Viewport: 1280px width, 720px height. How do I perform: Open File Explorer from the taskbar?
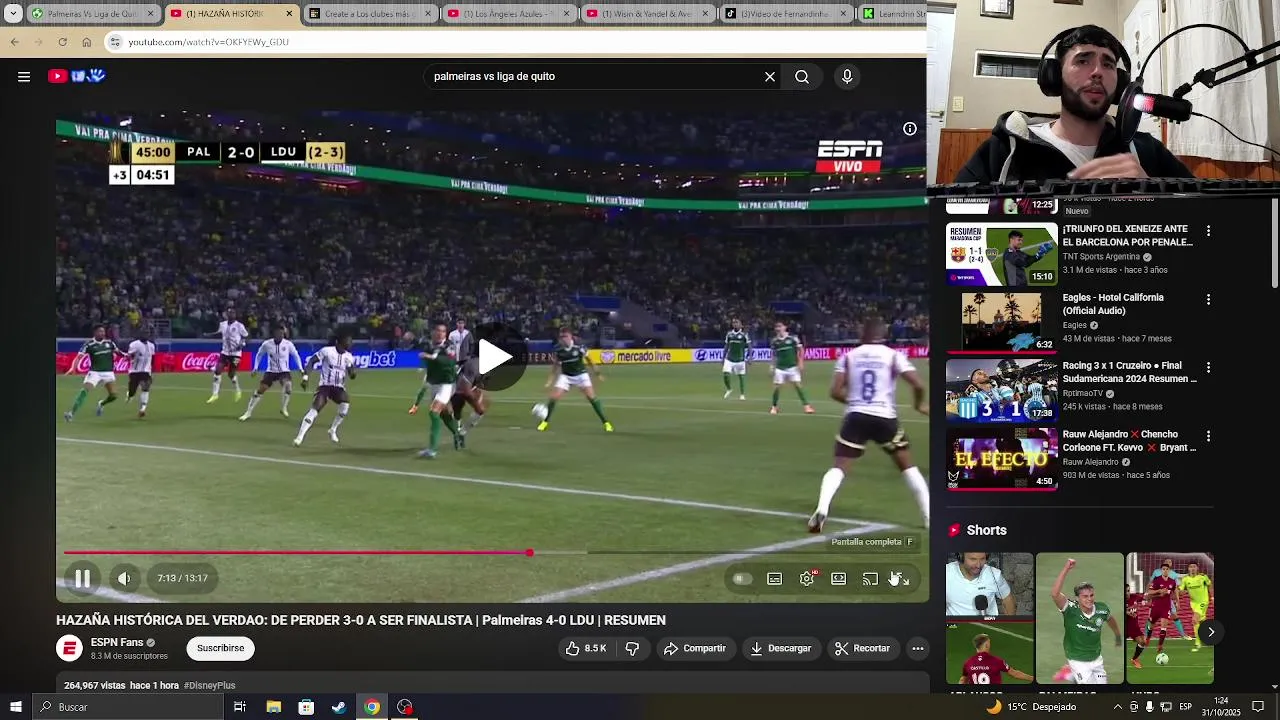point(273,707)
